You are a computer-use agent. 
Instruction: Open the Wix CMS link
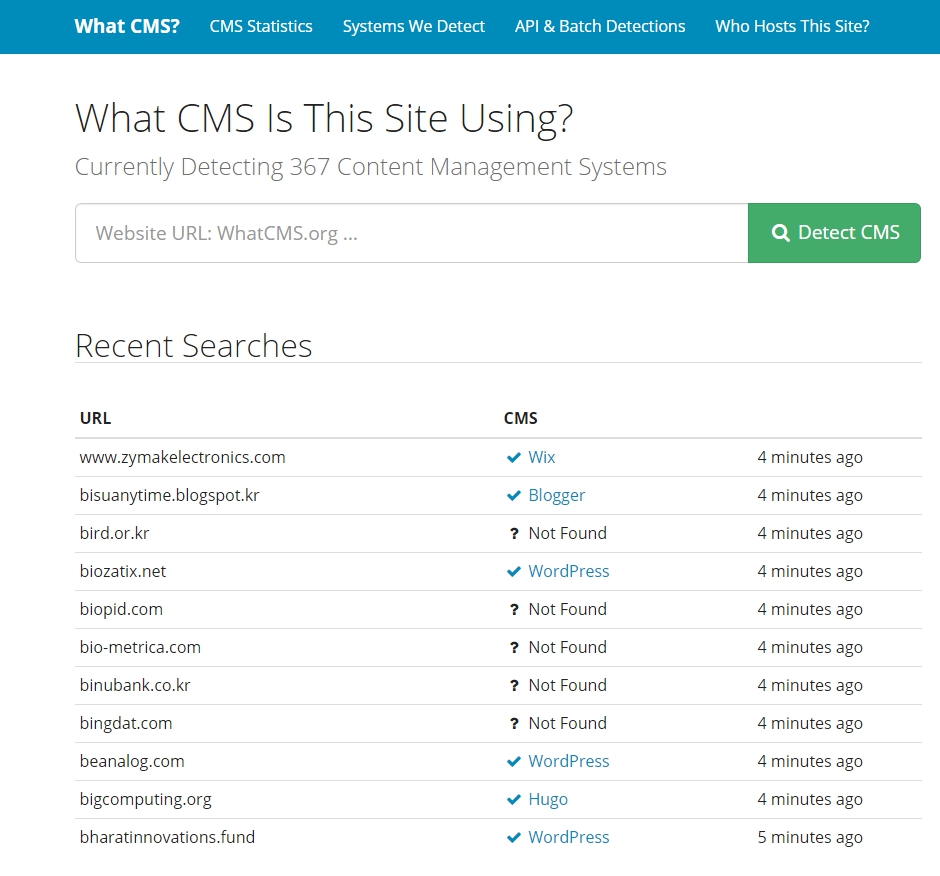tap(541, 457)
